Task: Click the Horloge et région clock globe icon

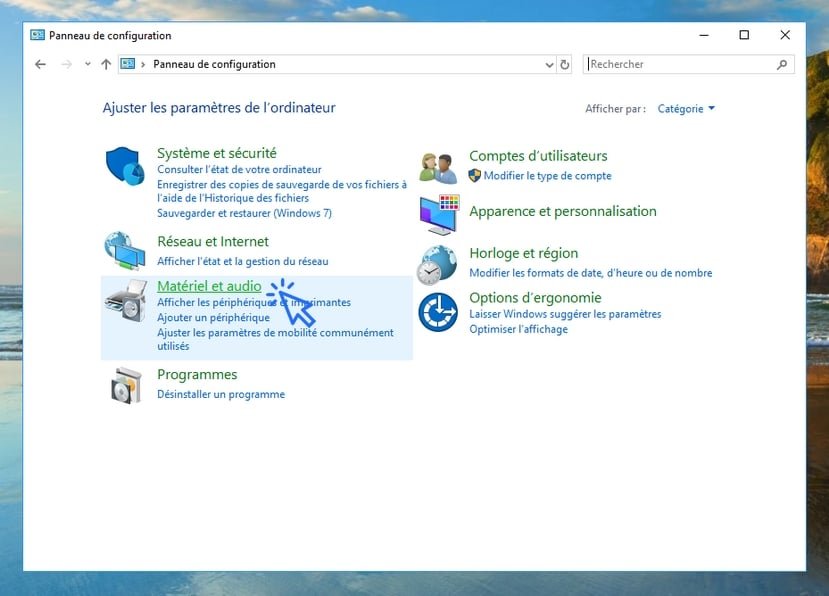Action: (437, 265)
